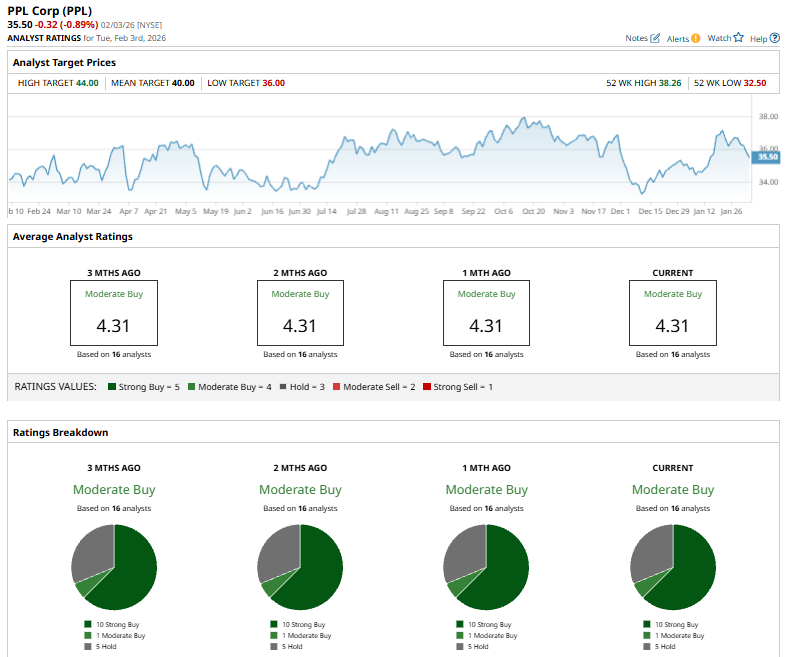
Task: Click the Watch link
Action: pyautogui.click(x=719, y=38)
